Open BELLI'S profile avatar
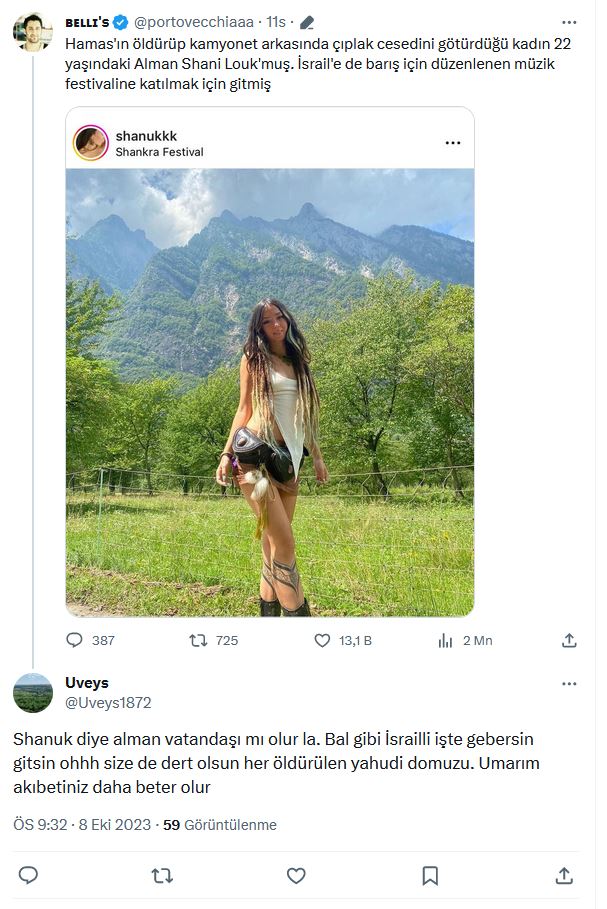The height and width of the screenshot is (909, 607). coord(32,32)
